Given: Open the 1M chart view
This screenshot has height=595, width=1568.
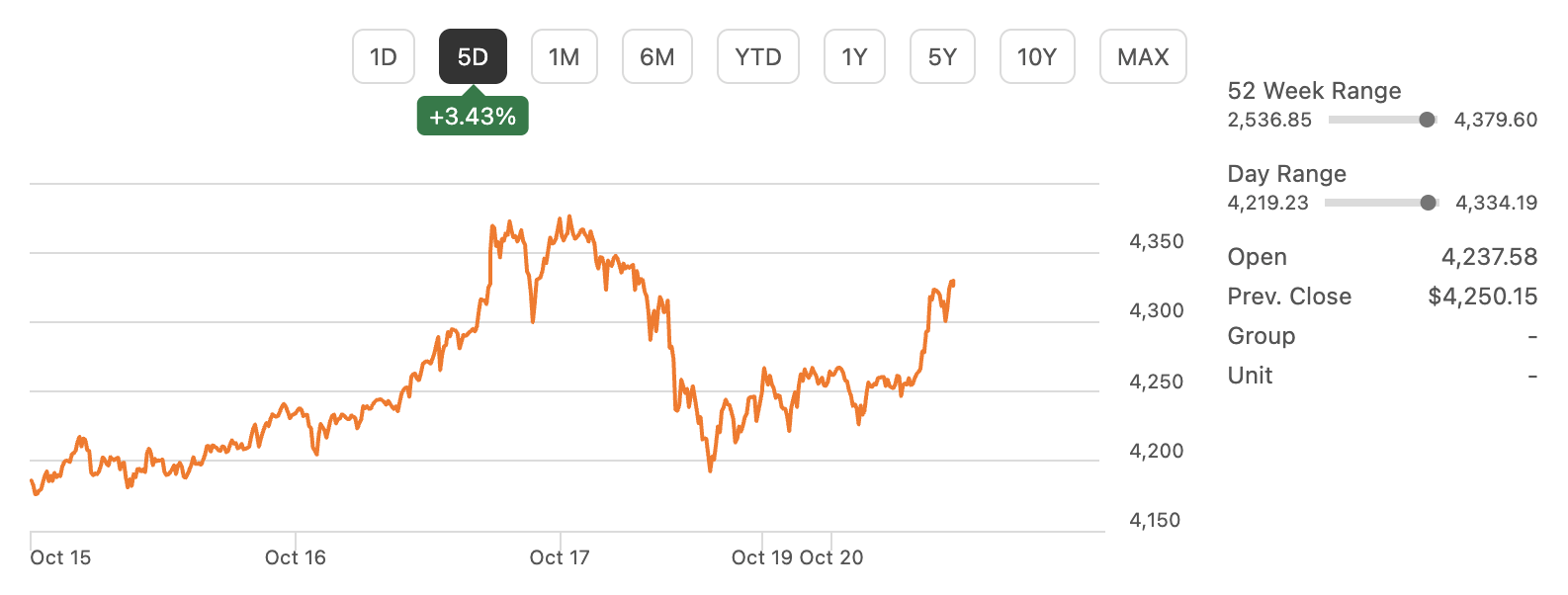Looking at the screenshot, I should [x=564, y=56].
